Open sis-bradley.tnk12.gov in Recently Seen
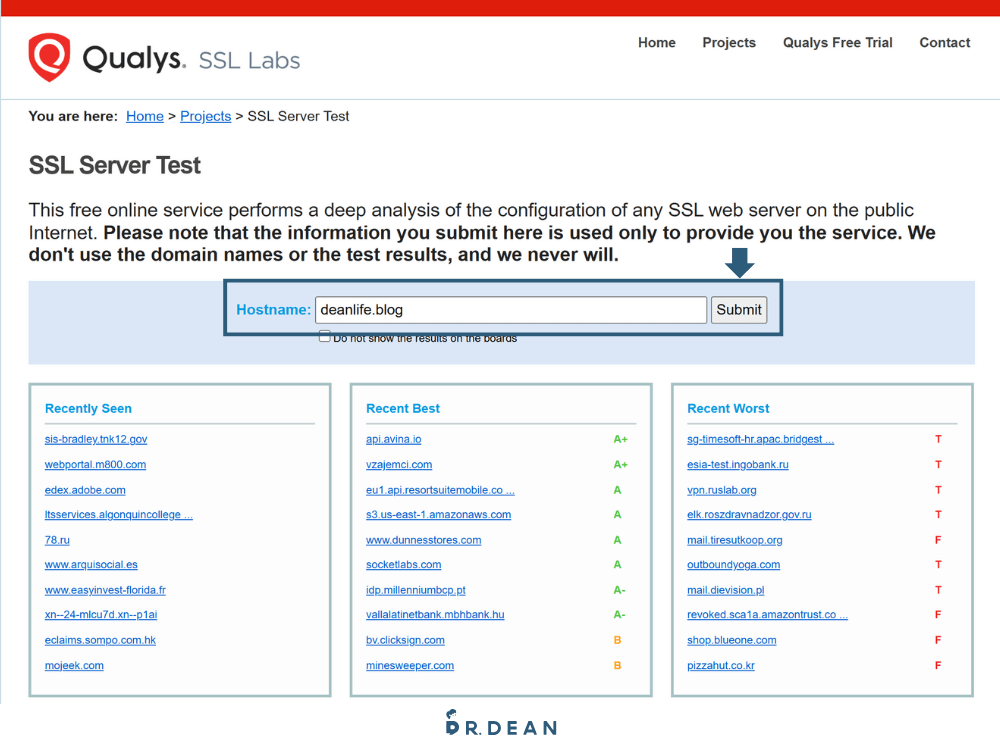 tap(96, 439)
